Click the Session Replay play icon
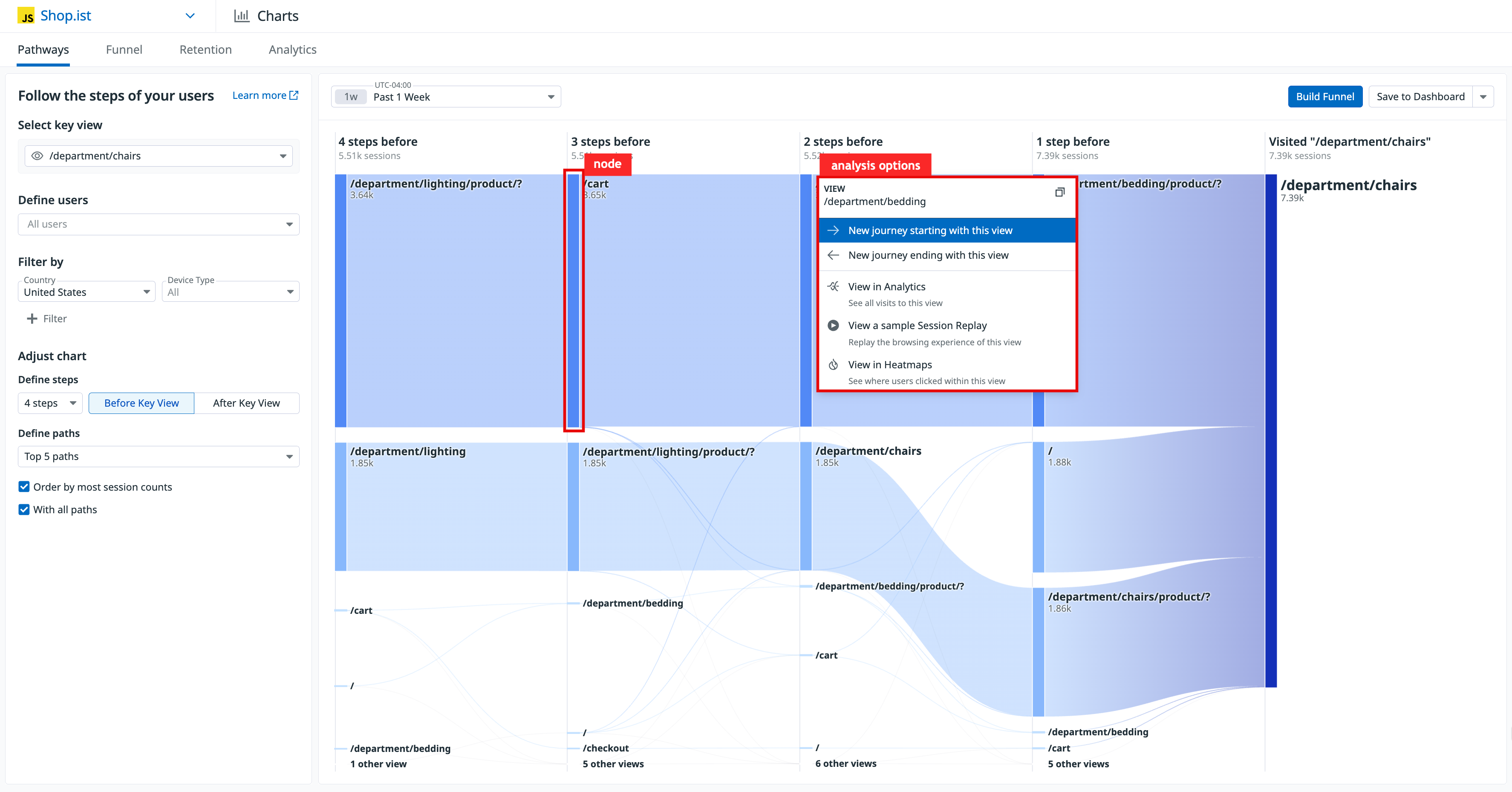This screenshot has width=1512, height=792. click(833, 325)
